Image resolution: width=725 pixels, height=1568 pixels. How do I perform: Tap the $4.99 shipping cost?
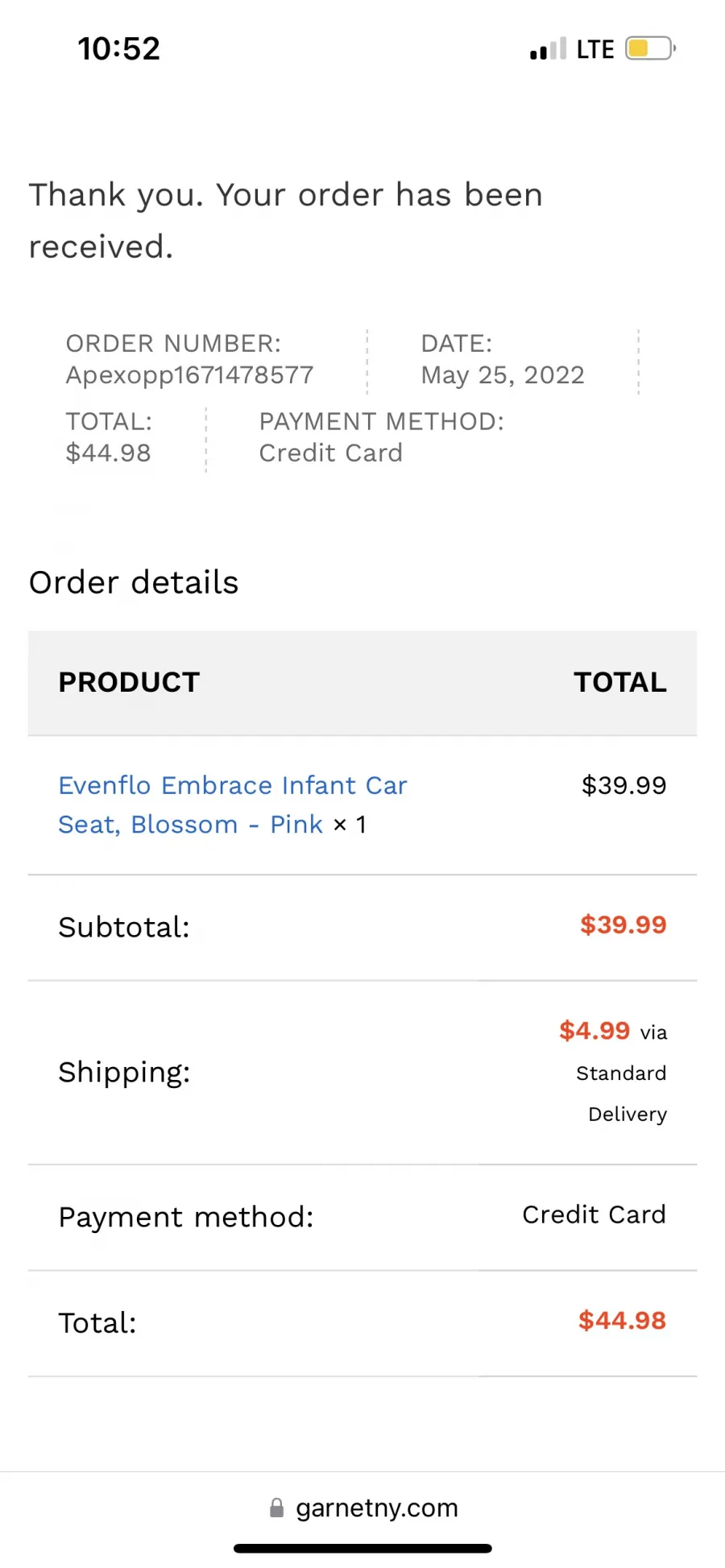(x=594, y=1030)
